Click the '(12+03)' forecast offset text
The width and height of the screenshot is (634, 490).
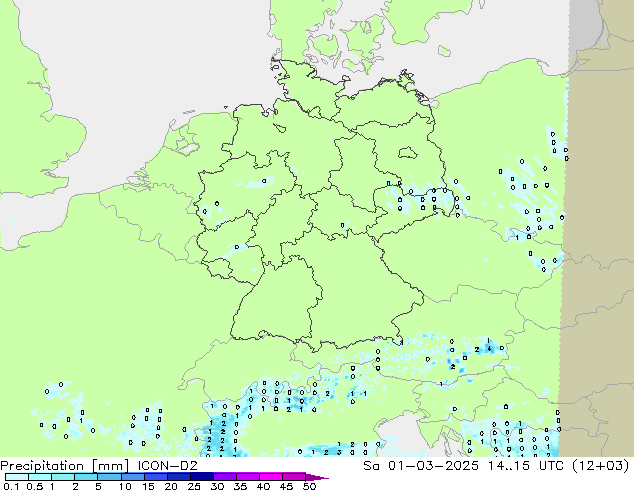click(x=601, y=465)
